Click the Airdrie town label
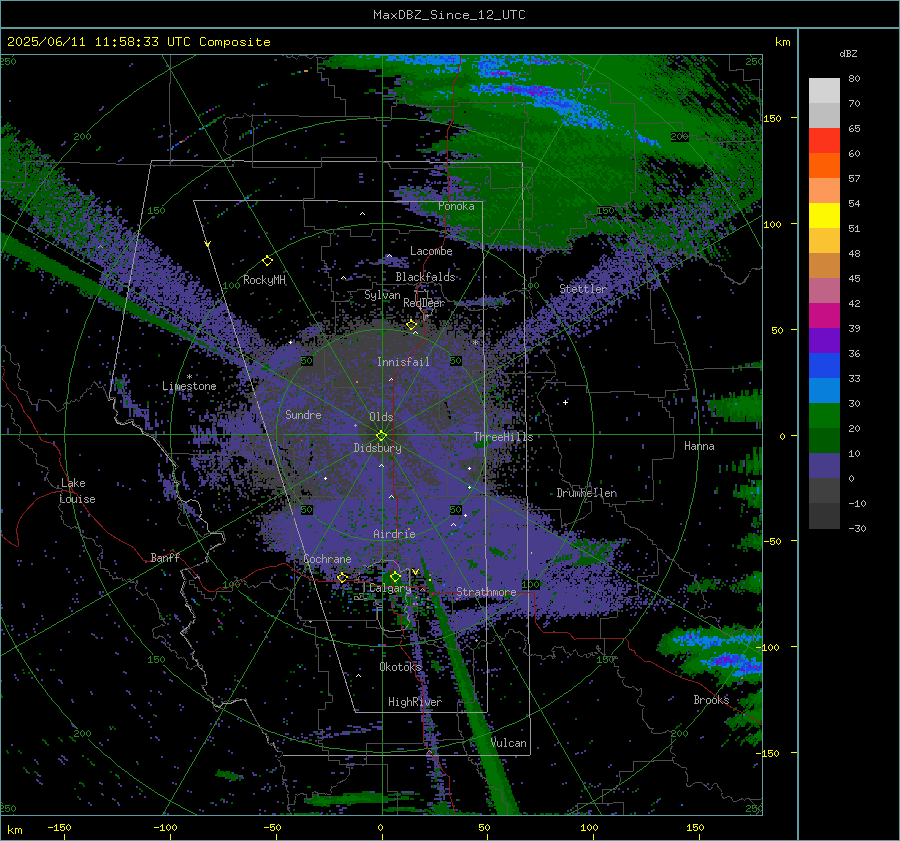This screenshot has height=841, width=900. [394, 534]
